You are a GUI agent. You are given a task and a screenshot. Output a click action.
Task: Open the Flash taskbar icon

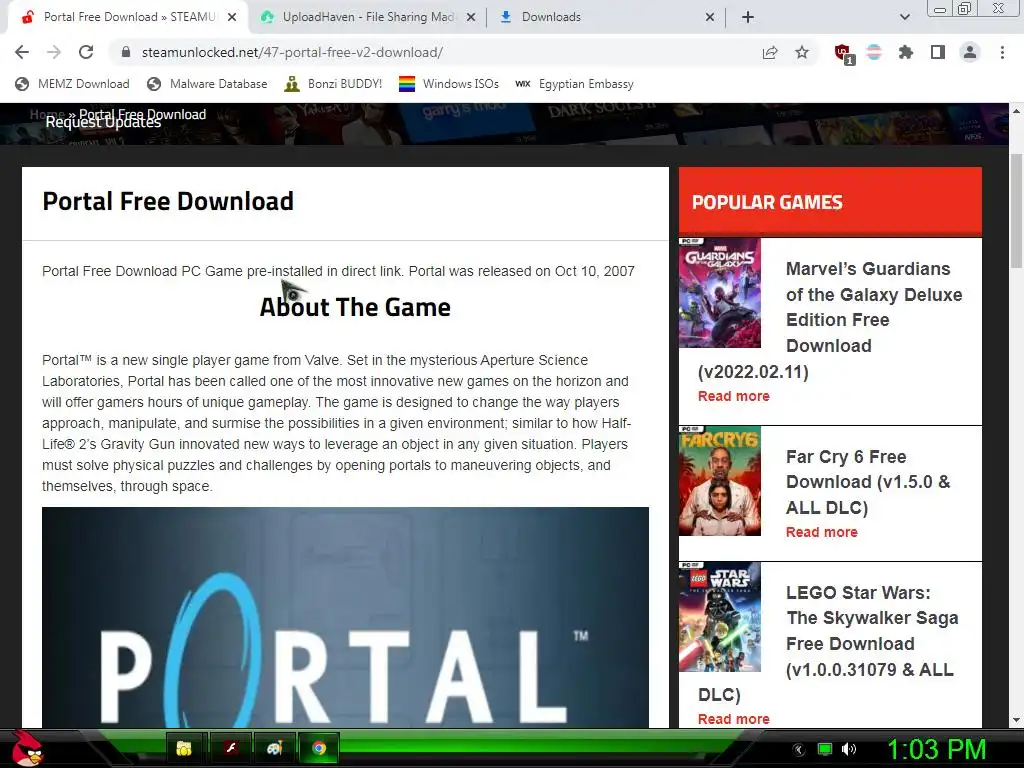(230, 748)
